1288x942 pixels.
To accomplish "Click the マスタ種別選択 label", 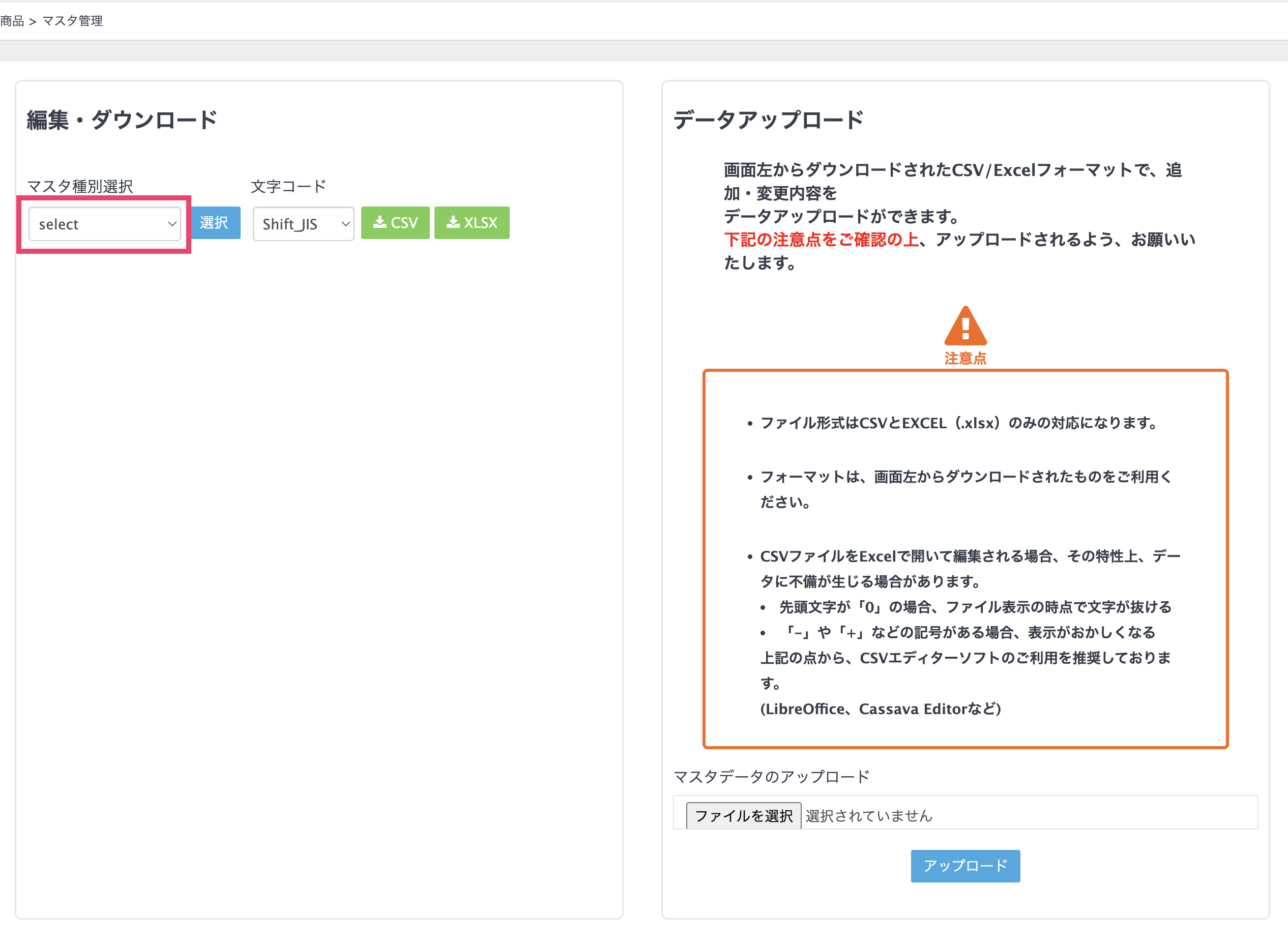I will (80, 187).
